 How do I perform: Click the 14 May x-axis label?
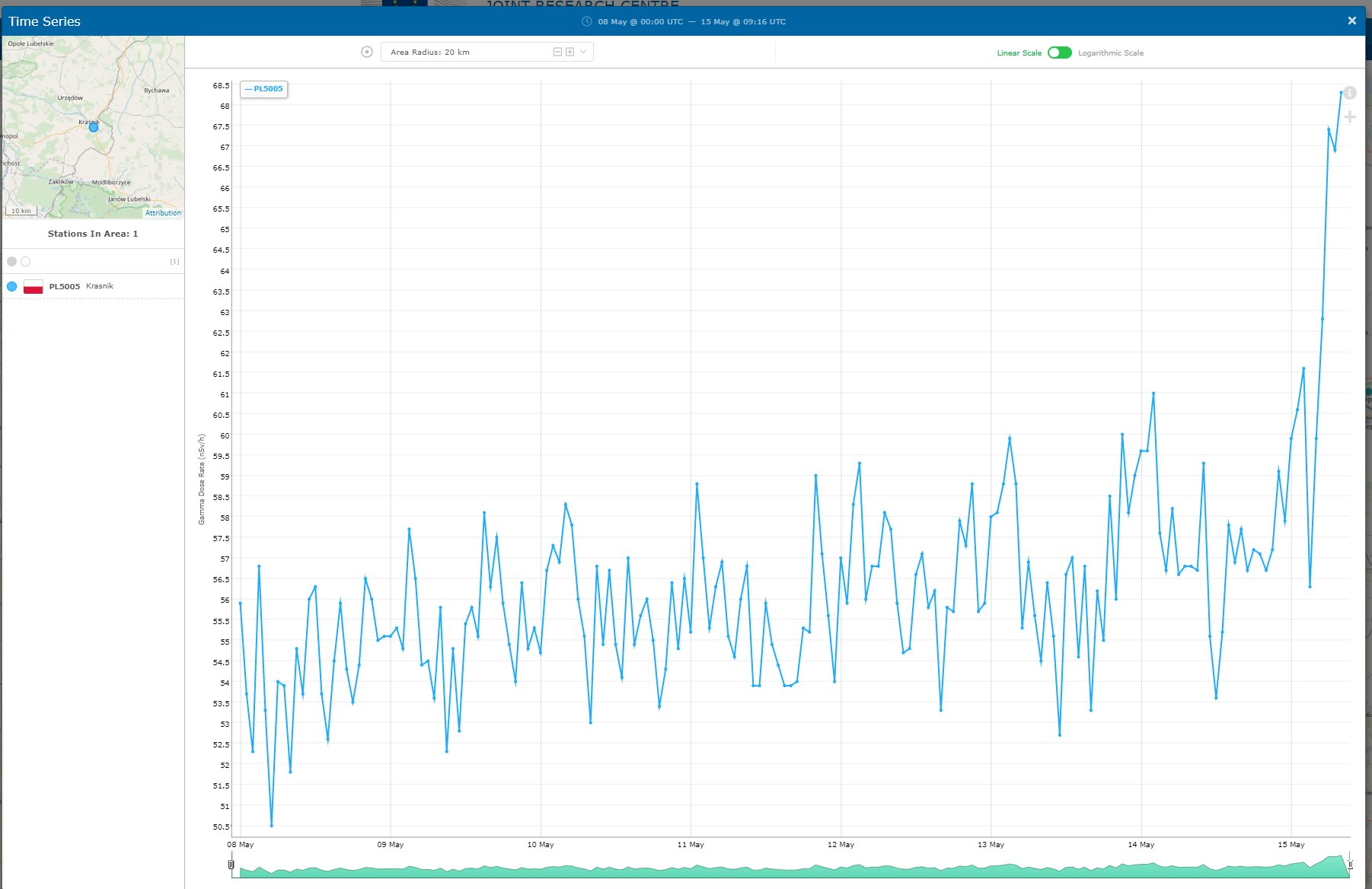[x=1141, y=844]
